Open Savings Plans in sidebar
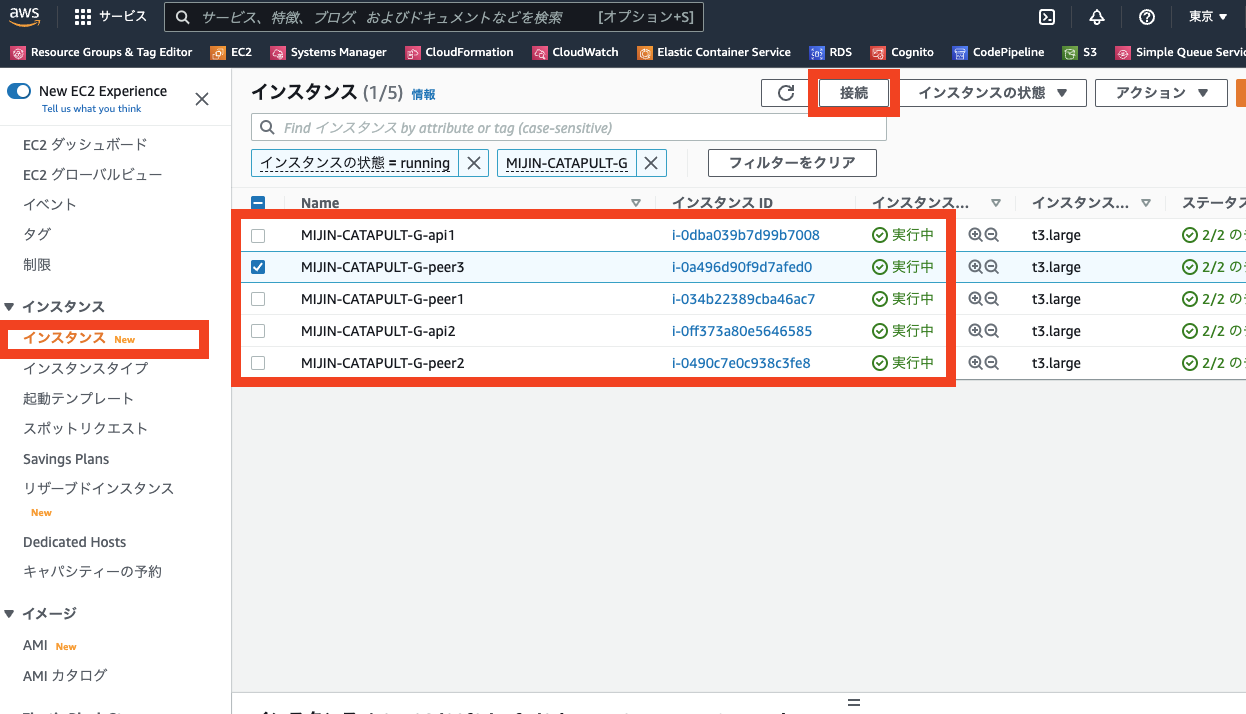Image resolution: width=1246 pixels, height=714 pixels. click(x=66, y=460)
